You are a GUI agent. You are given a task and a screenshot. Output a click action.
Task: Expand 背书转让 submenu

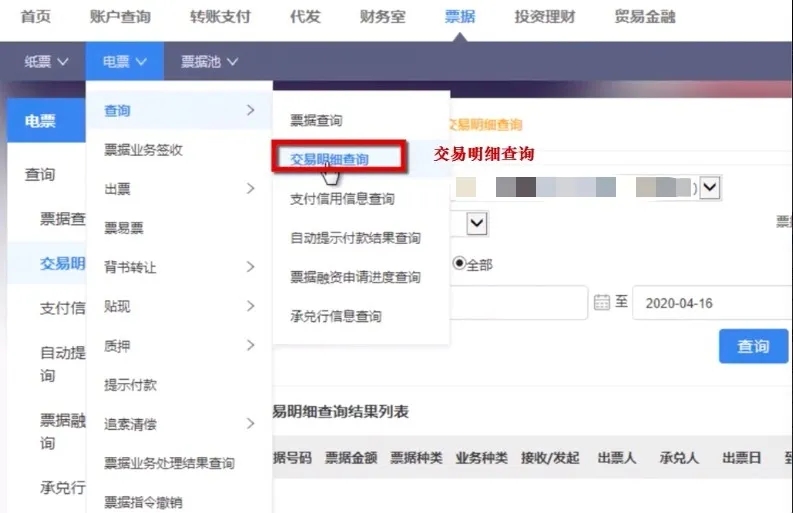click(179, 267)
